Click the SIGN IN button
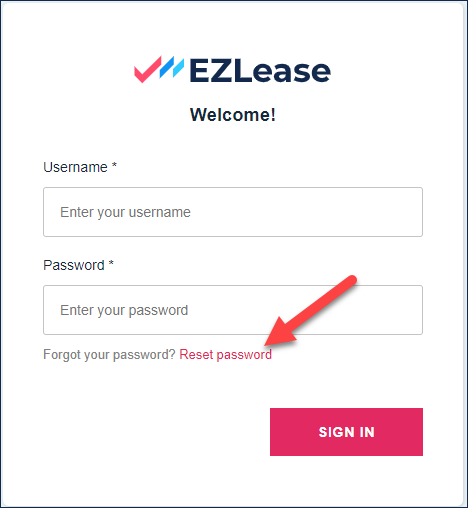468x508 pixels. (346, 432)
